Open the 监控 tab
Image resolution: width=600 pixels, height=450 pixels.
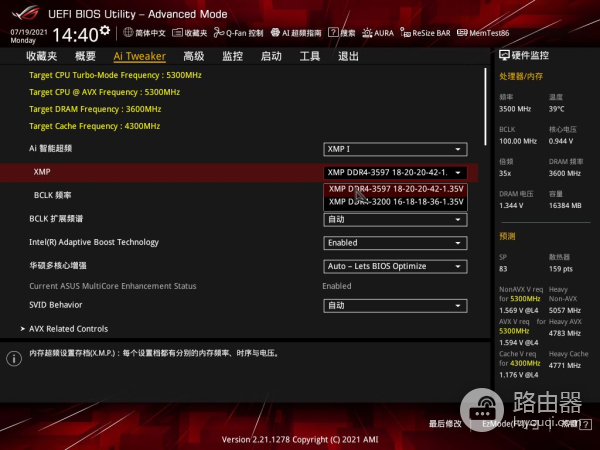click(232, 56)
